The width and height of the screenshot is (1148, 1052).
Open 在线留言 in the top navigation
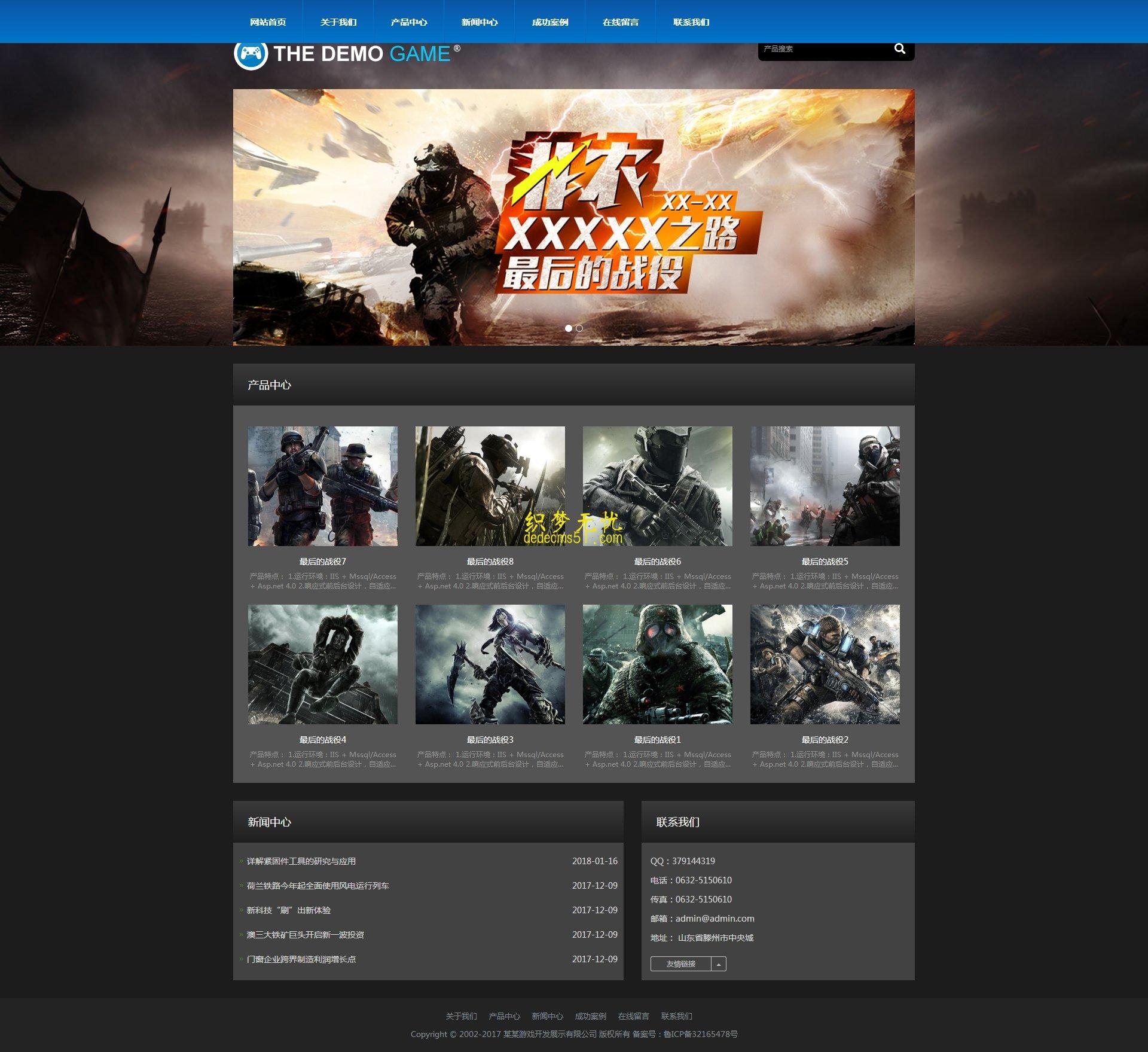click(621, 22)
